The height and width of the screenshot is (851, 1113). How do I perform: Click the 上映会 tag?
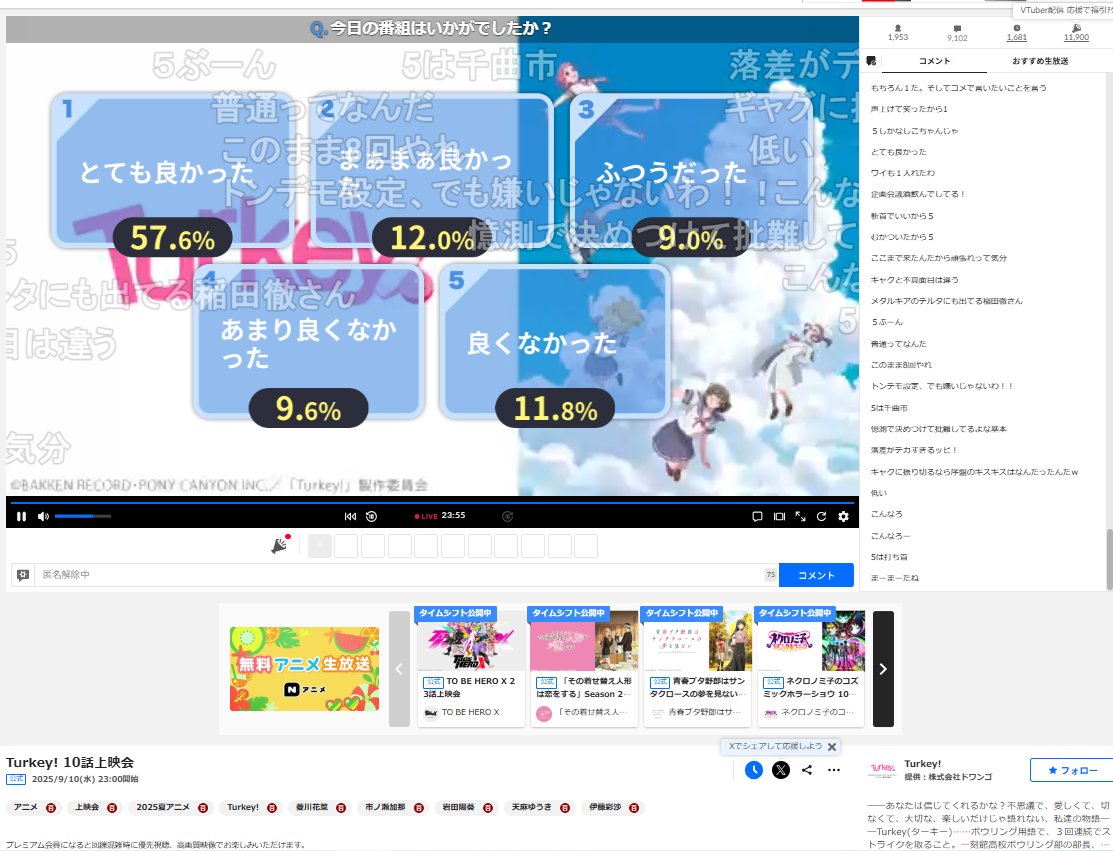[x=87, y=808]
